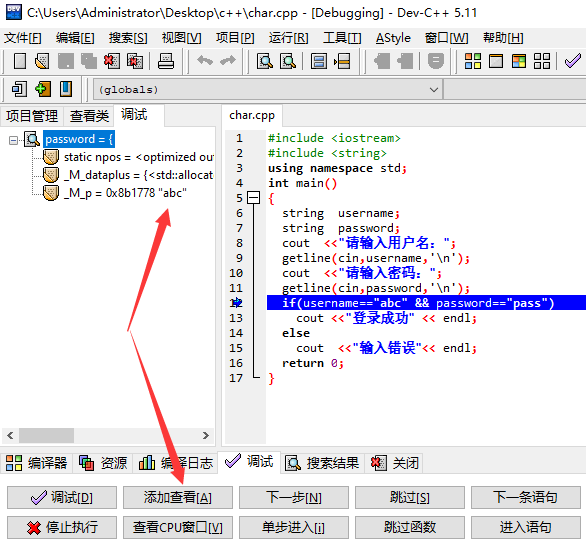Open the 运行[R] menu

tap(289, 38)
